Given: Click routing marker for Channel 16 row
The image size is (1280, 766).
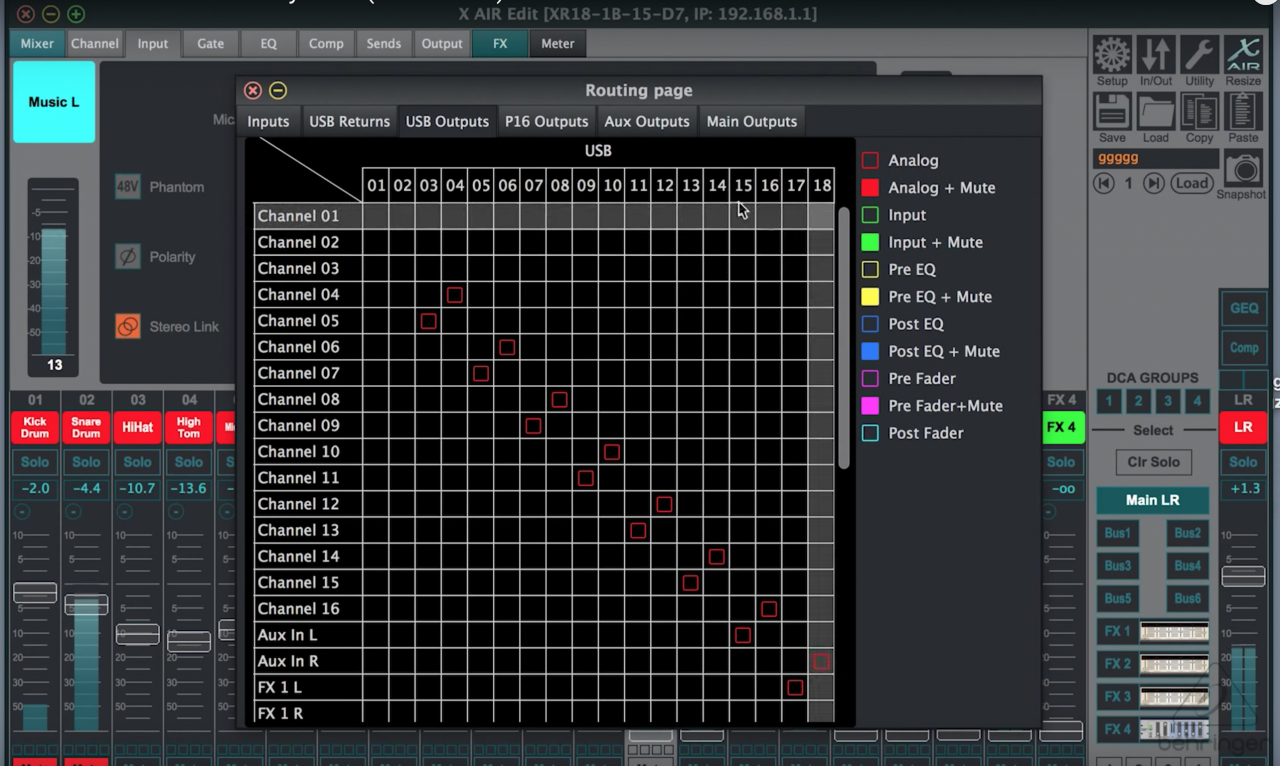Looking at the screenshot, I should [769, 609].
